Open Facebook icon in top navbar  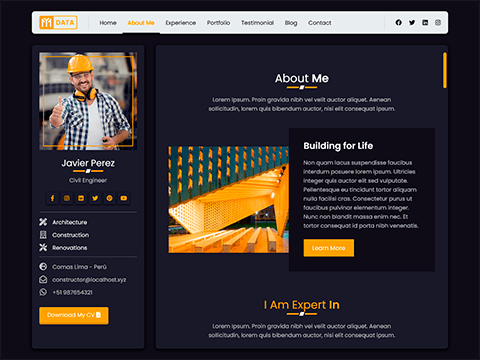click(x=398, y=23)
